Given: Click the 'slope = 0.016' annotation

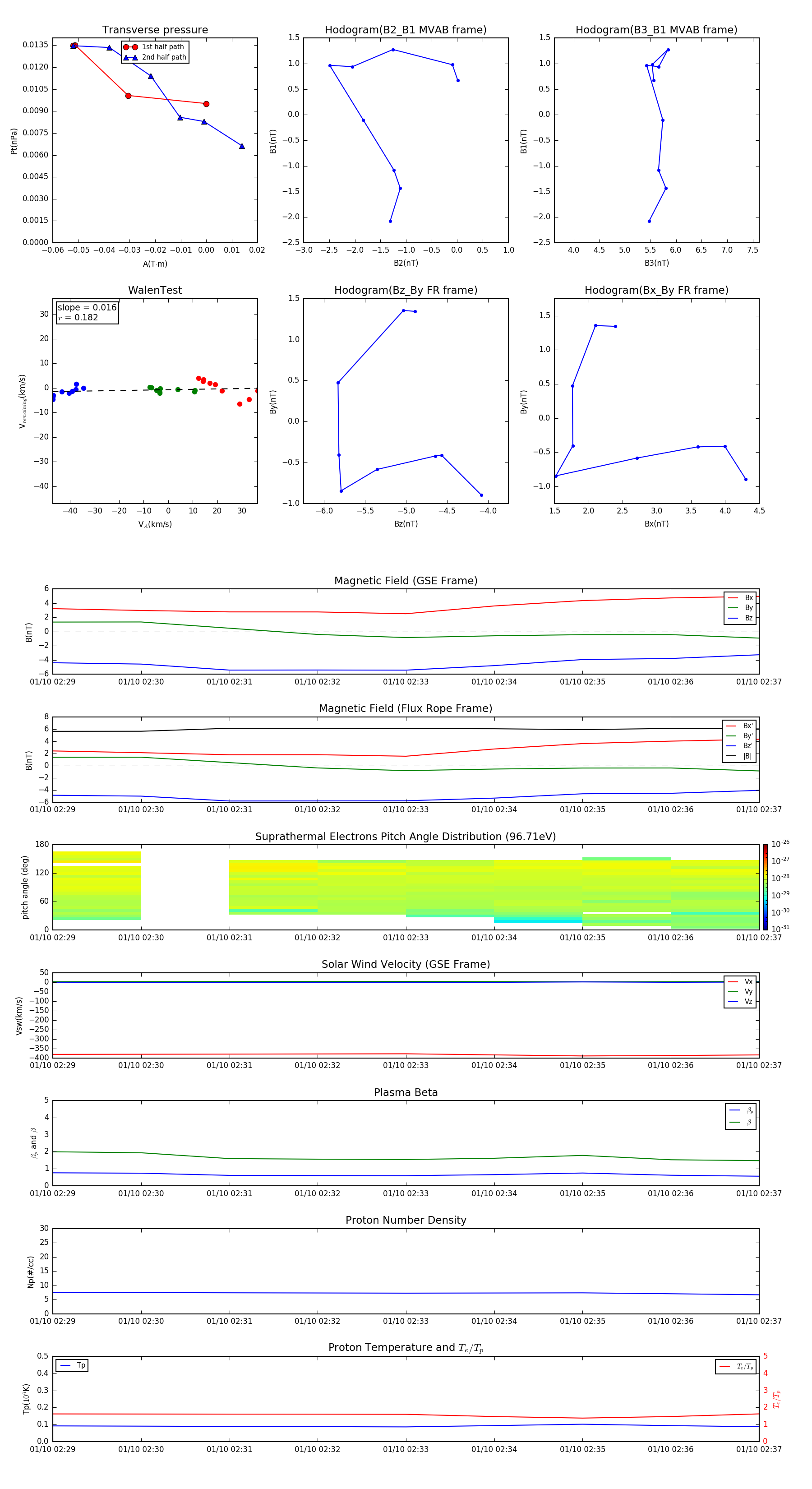Looking at the screenshot, I should [87, 308].
